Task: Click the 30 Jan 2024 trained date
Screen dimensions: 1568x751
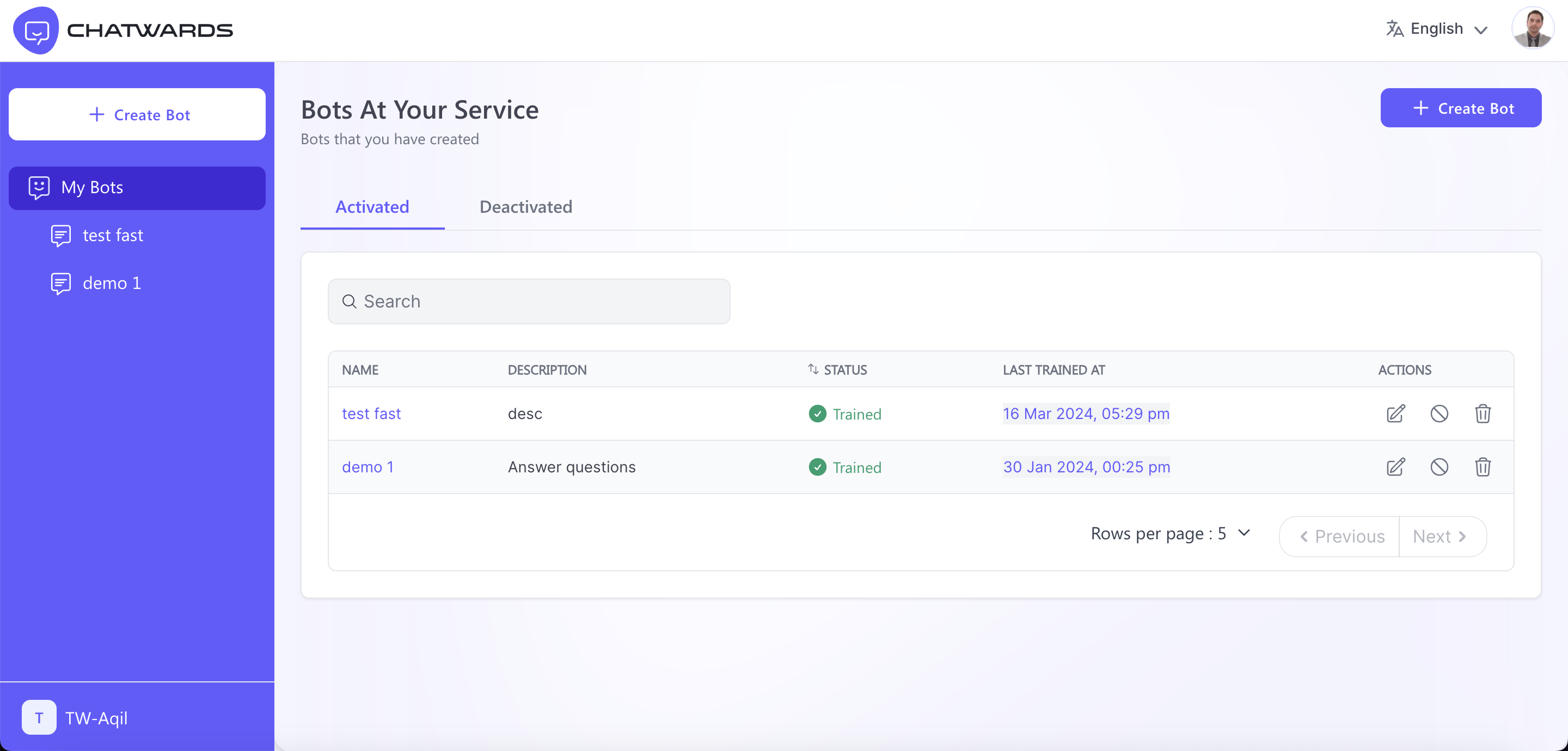Action: click(1086, 467)
